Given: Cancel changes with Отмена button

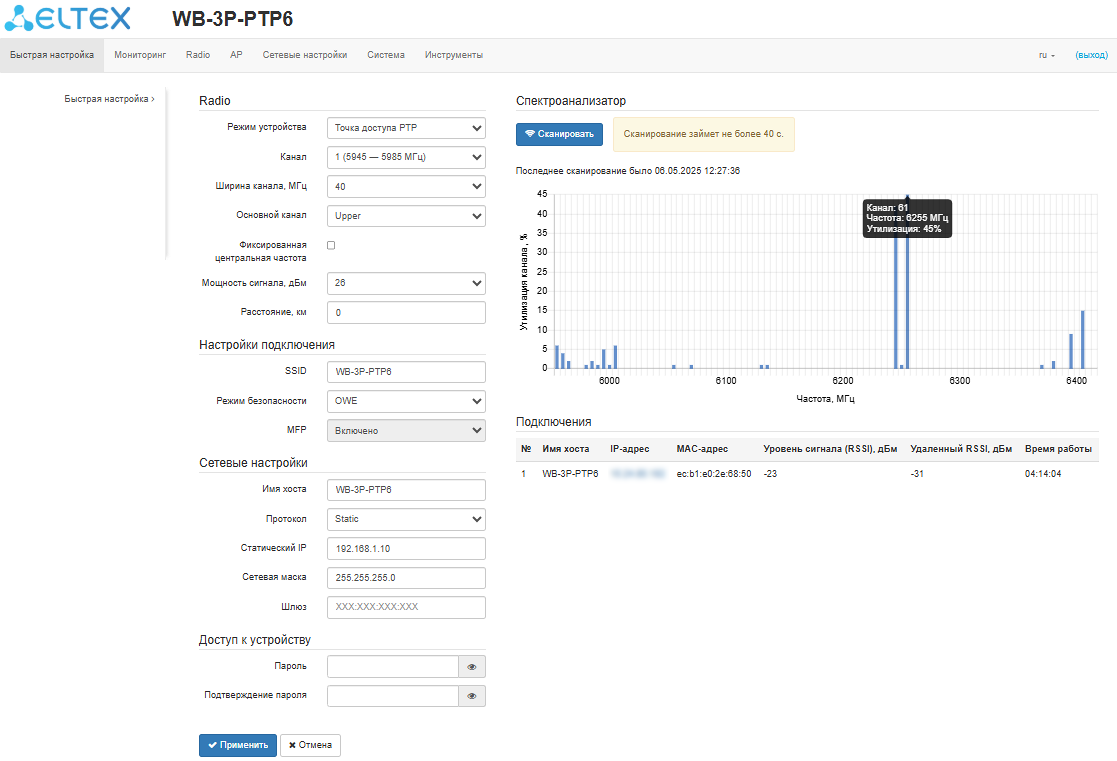Looking at the screenshot, I should pyautogui.click(x=311, y=745).
